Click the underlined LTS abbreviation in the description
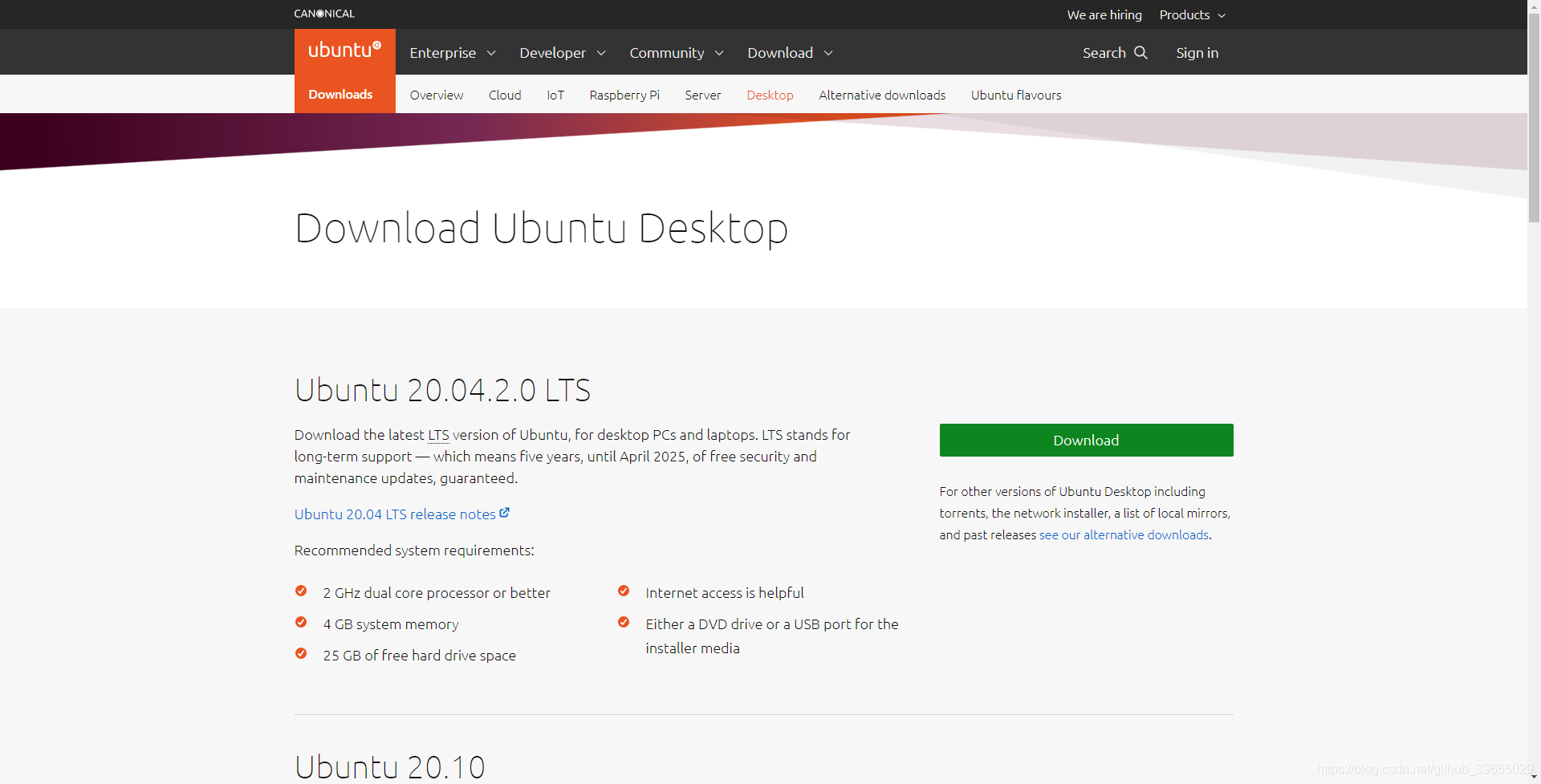Screen dimensions: 1541x784 [x=438, y=435]
